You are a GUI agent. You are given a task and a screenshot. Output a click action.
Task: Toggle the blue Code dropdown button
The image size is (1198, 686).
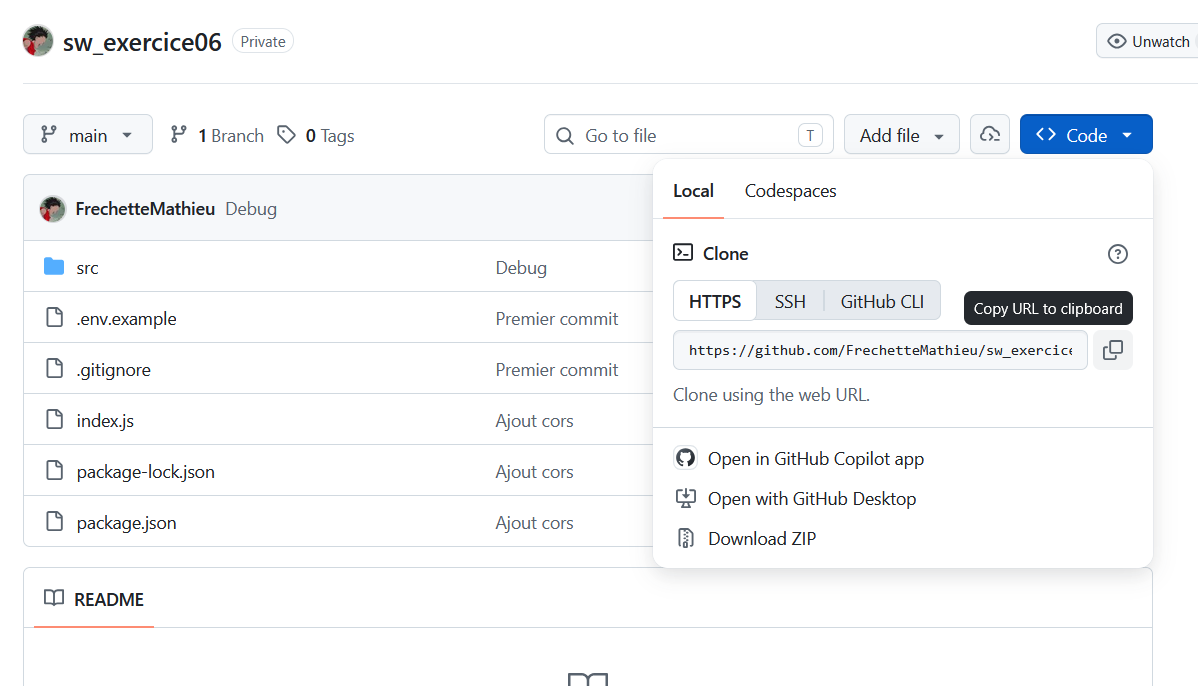click(1086, 134)
